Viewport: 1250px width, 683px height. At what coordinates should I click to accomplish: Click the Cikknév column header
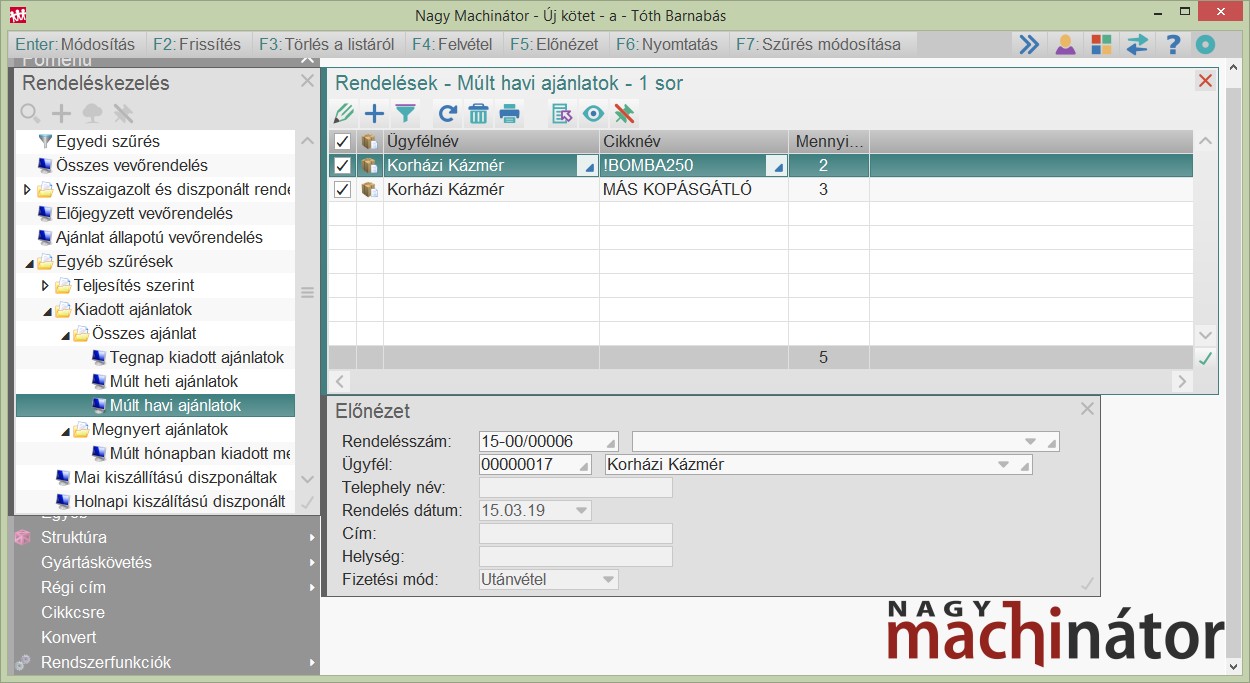(694, 142)
